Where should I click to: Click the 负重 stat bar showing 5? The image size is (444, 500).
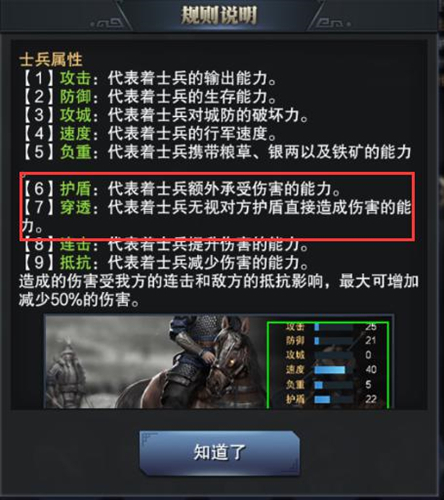coord(333,385)
